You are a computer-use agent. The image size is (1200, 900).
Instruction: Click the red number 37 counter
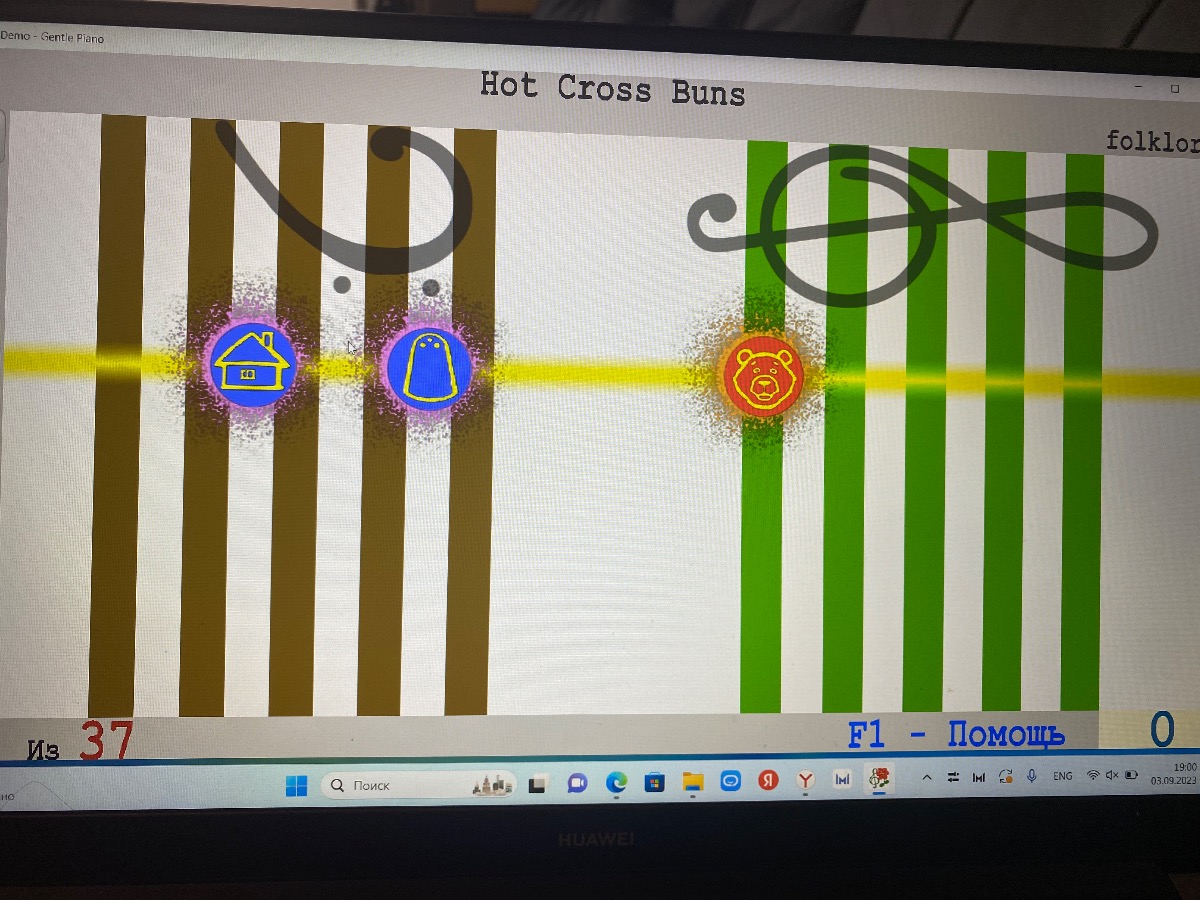pos(106,741)
